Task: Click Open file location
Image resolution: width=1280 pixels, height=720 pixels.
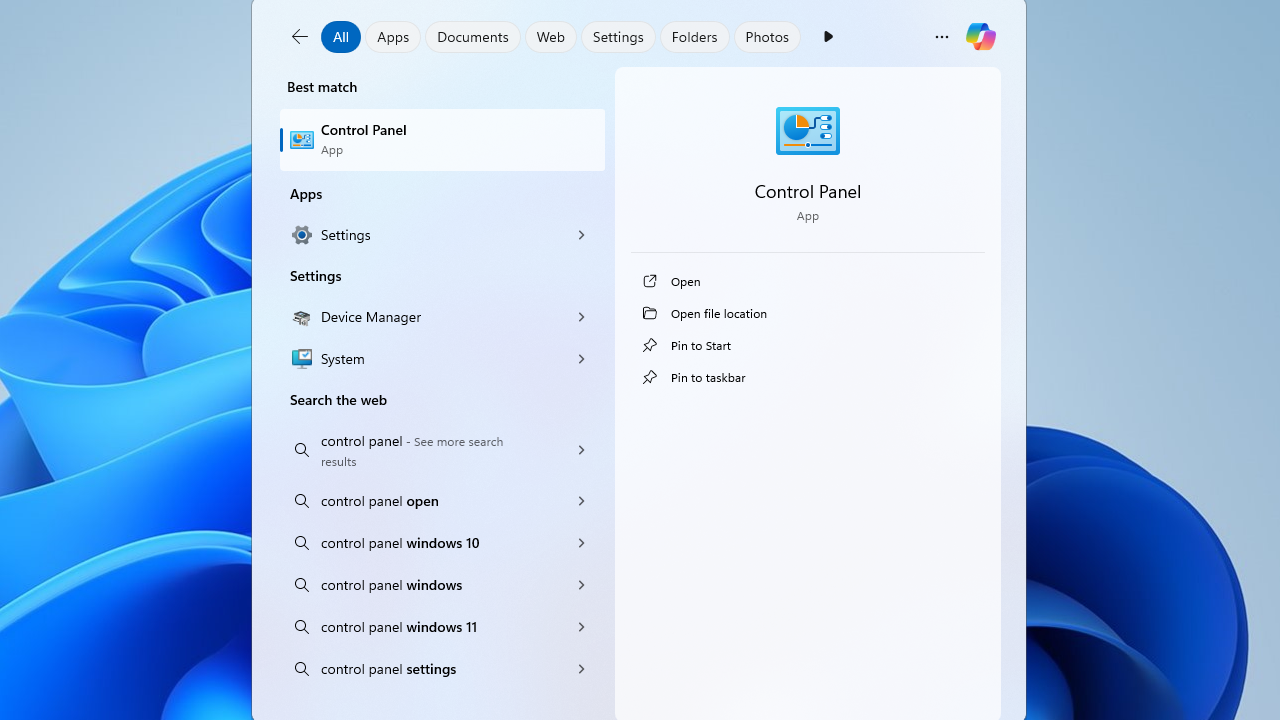Action: [718, 314]
